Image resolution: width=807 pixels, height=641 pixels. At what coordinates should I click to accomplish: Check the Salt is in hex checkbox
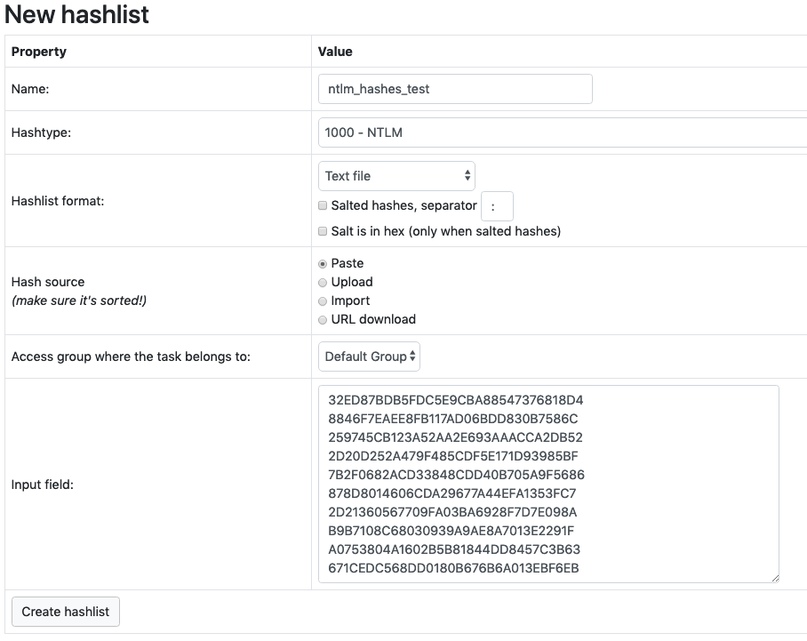click(x=323, y=232)
